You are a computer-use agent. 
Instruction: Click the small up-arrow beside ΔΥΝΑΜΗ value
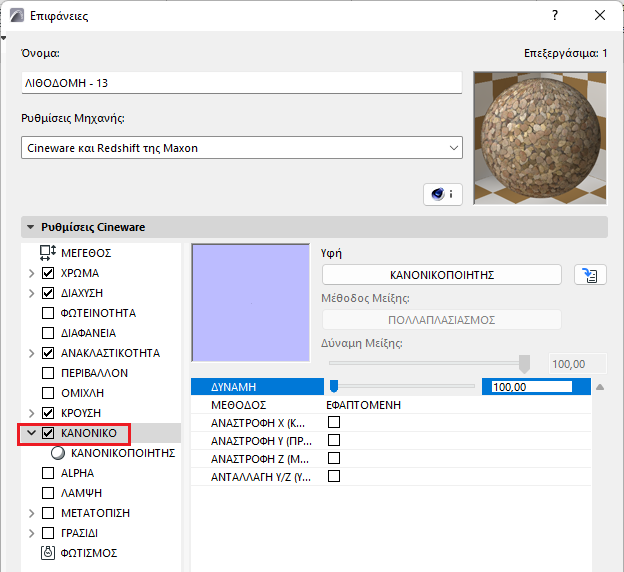tap(600, 387)
